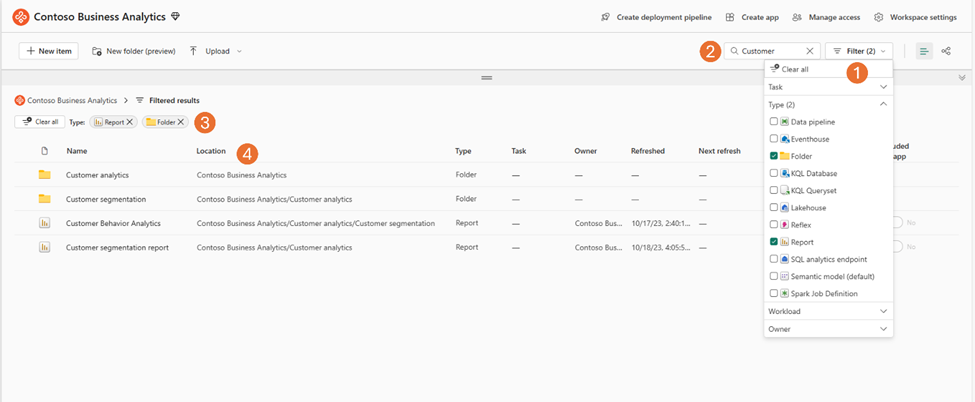Open the Upload dropdown

click(x=216, y=51)
